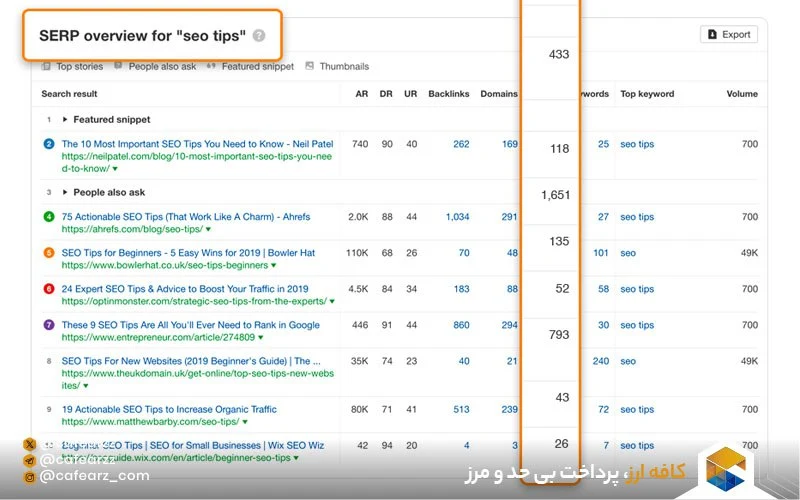The height and width of the screenshot is (500, 800).
Task: Open '19 Actionable SEO Tips' title link
Action: coord(169,409)
